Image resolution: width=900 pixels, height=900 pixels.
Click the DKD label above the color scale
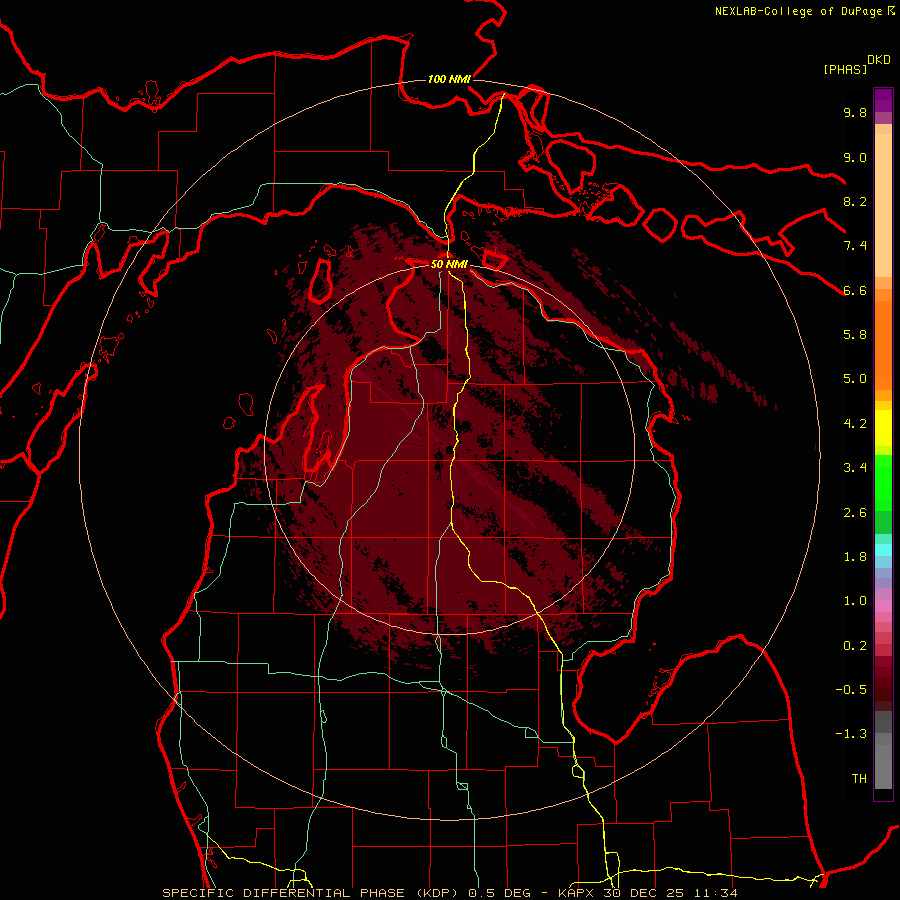[x=879, y=60]
